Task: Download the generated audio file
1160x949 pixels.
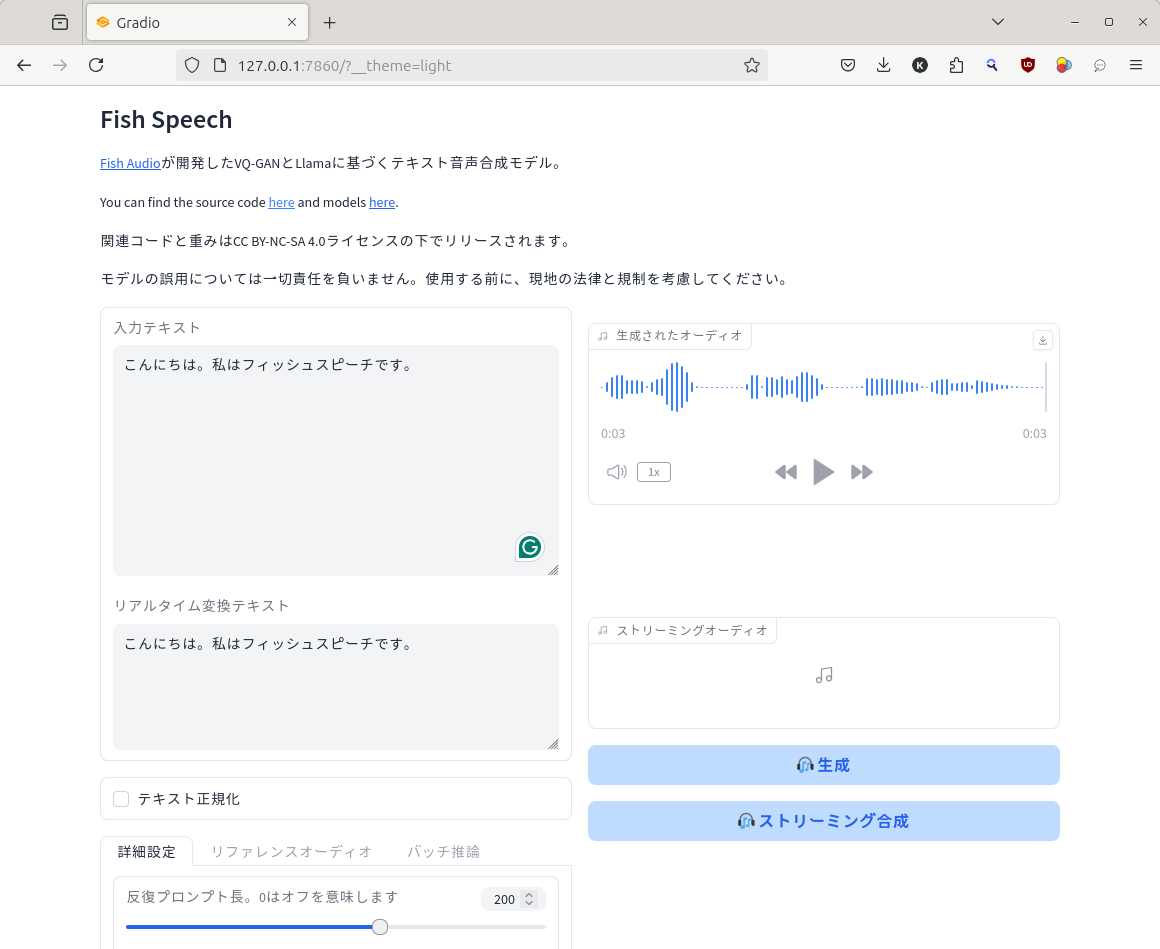Action: coord(1042,340)
